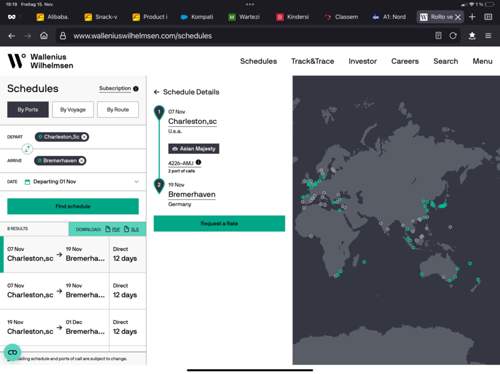
Task: Open Search in top navigation
Action: click(446, 61)
